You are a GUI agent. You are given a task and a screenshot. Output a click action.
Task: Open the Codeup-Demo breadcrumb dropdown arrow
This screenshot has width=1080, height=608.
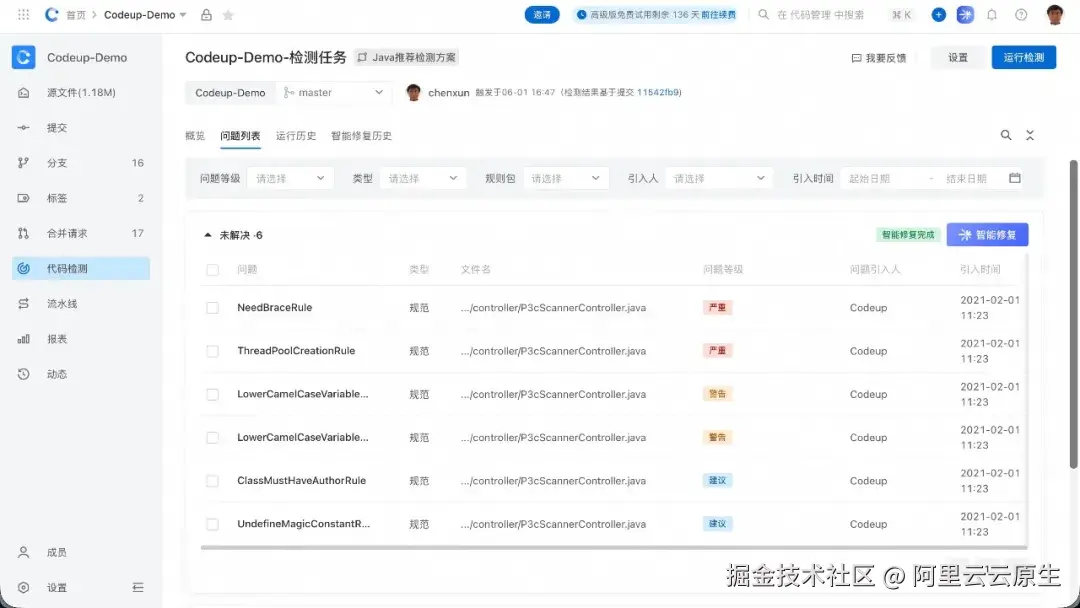pos(183,14)
